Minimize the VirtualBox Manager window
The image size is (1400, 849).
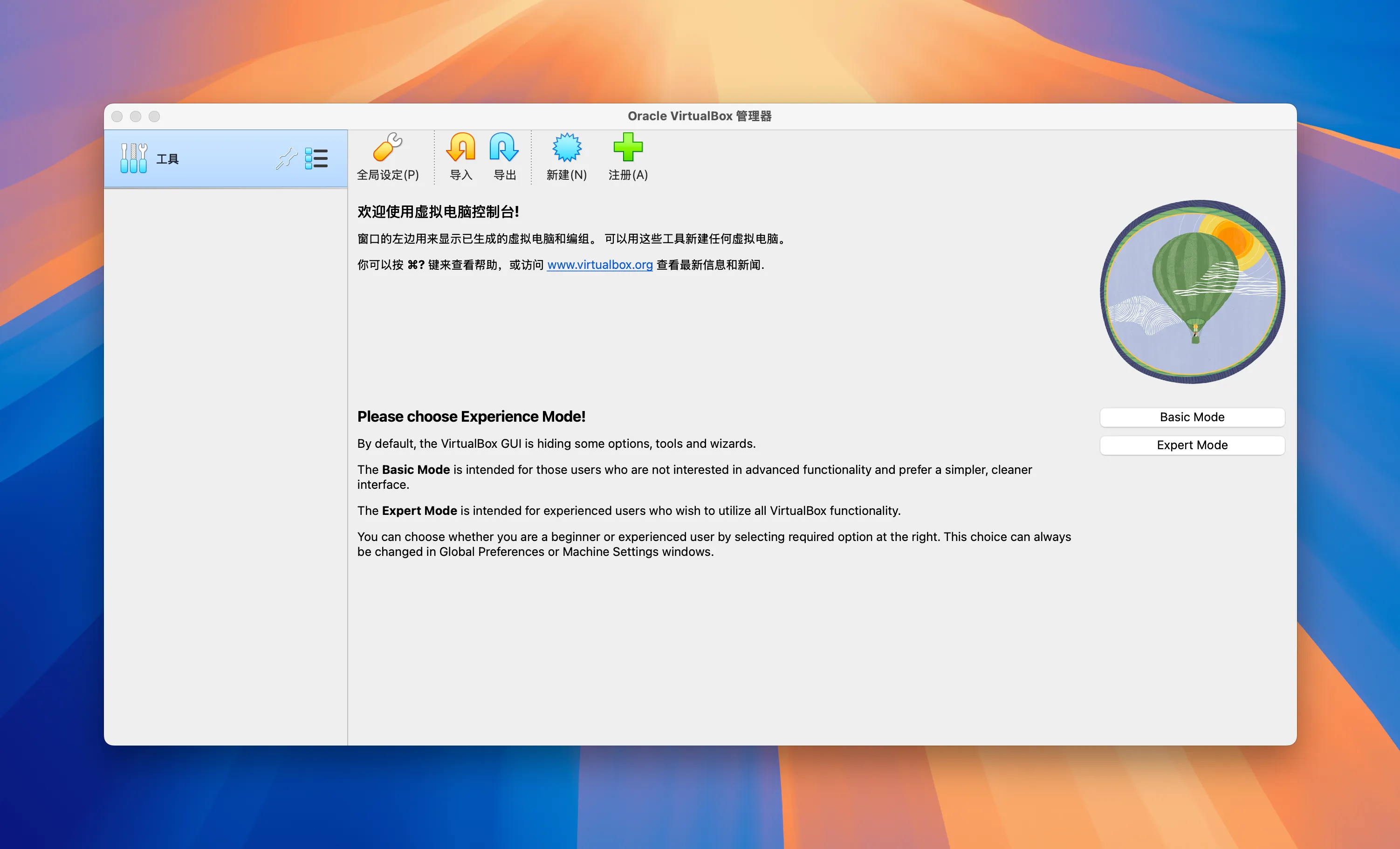point(136,116)
